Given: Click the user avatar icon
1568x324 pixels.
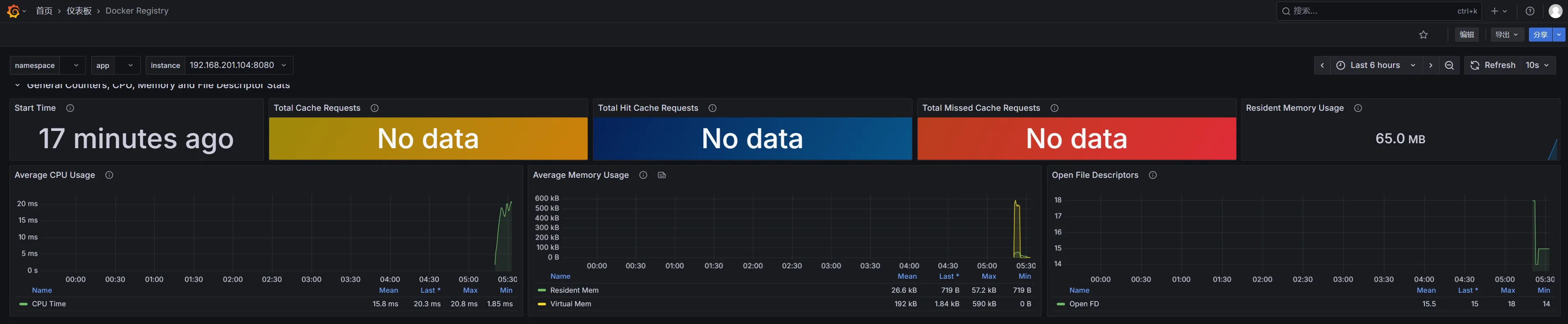Looking at the screenshot, I should 1554,11.
